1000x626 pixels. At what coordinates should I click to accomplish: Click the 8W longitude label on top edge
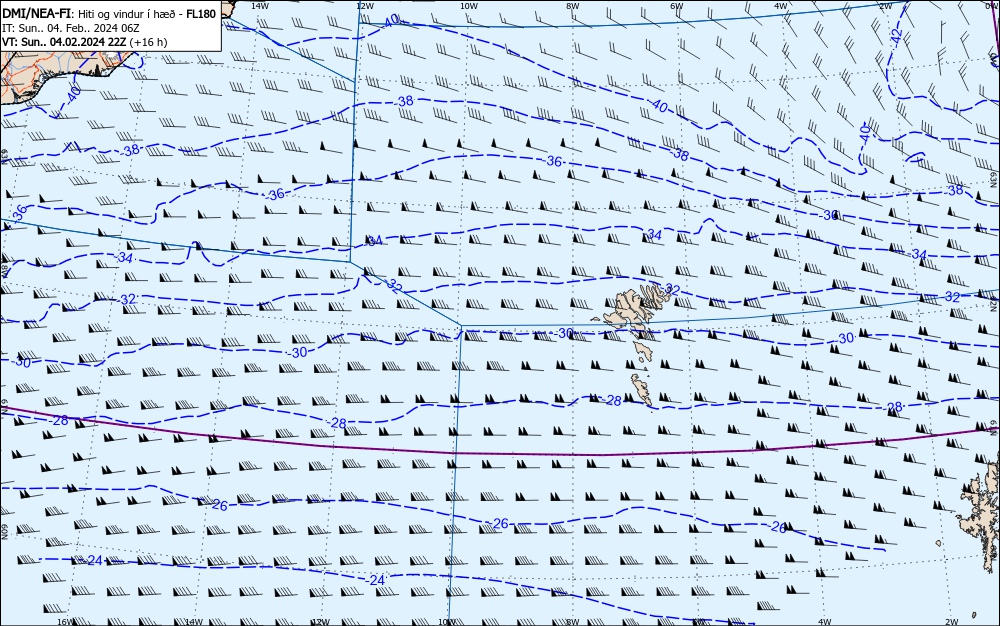point(573,6)
